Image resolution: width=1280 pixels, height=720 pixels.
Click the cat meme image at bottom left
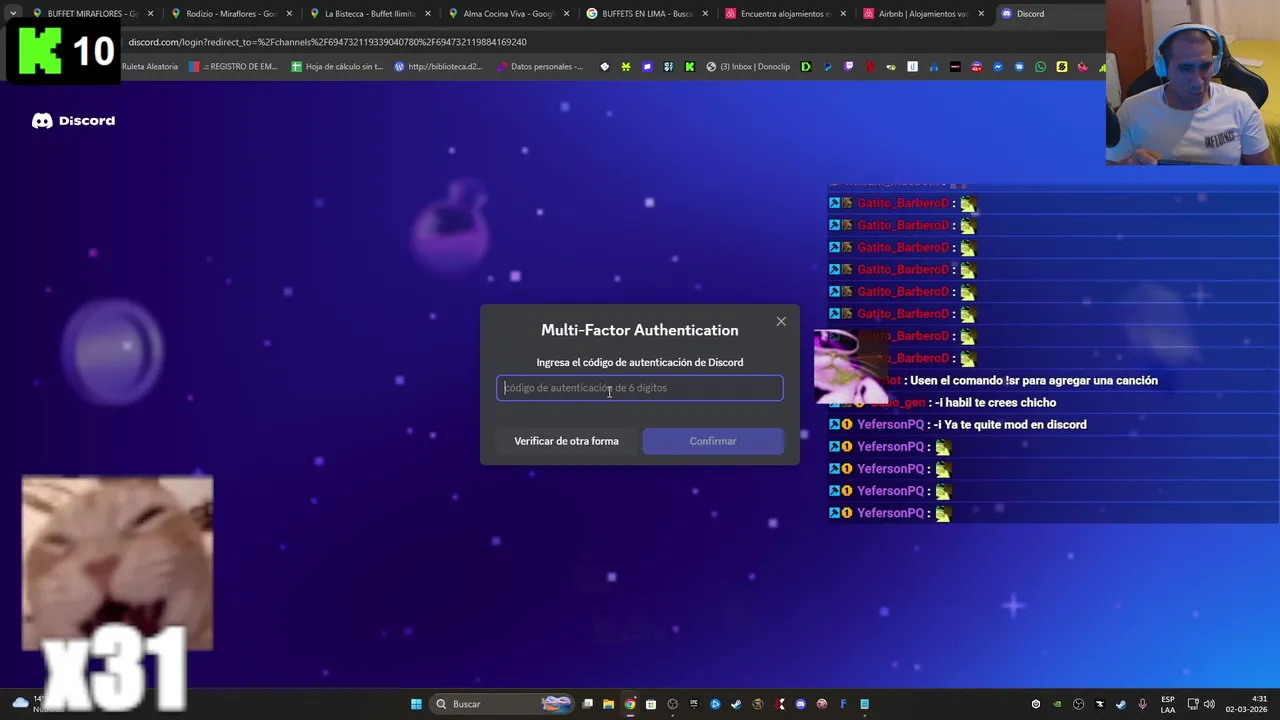pyautogui.click(x=117, y=563)
